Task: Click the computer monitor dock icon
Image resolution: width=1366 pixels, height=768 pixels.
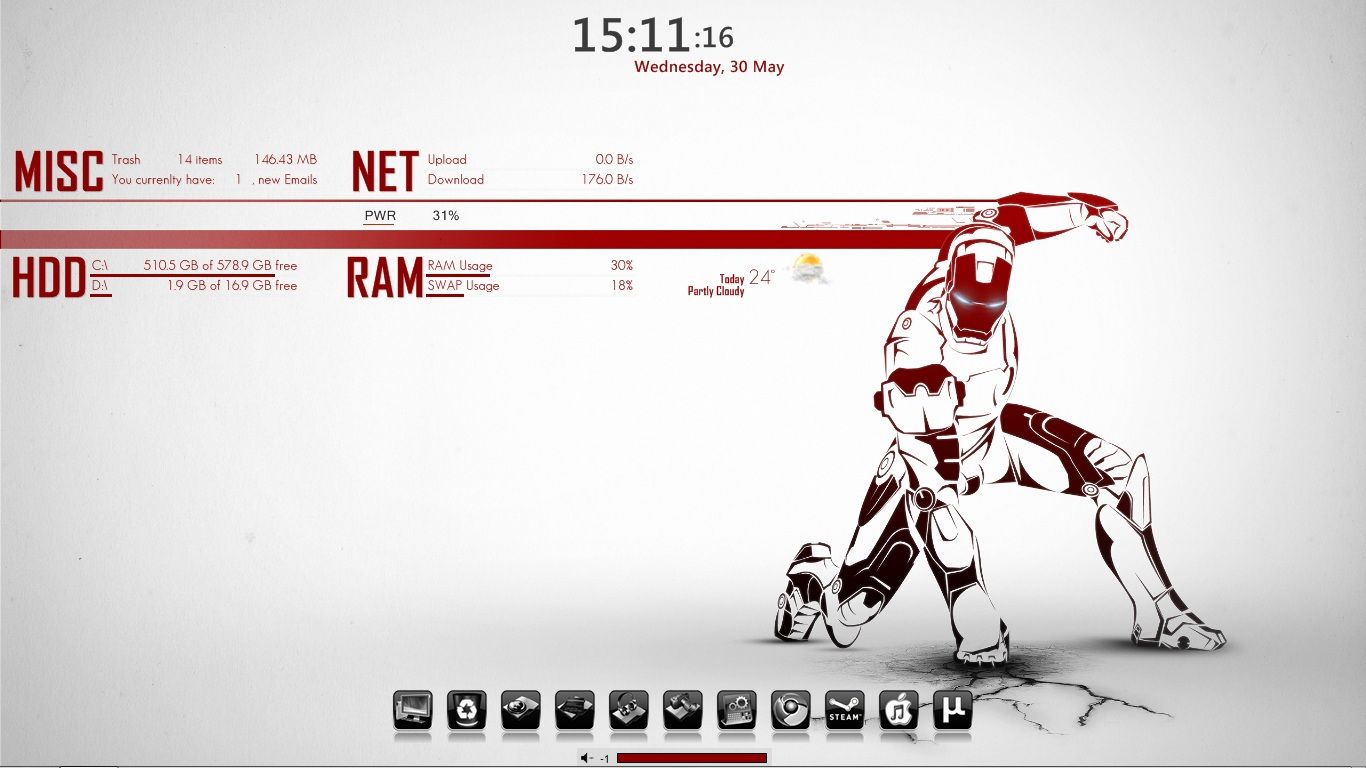Action: point(411,712)
